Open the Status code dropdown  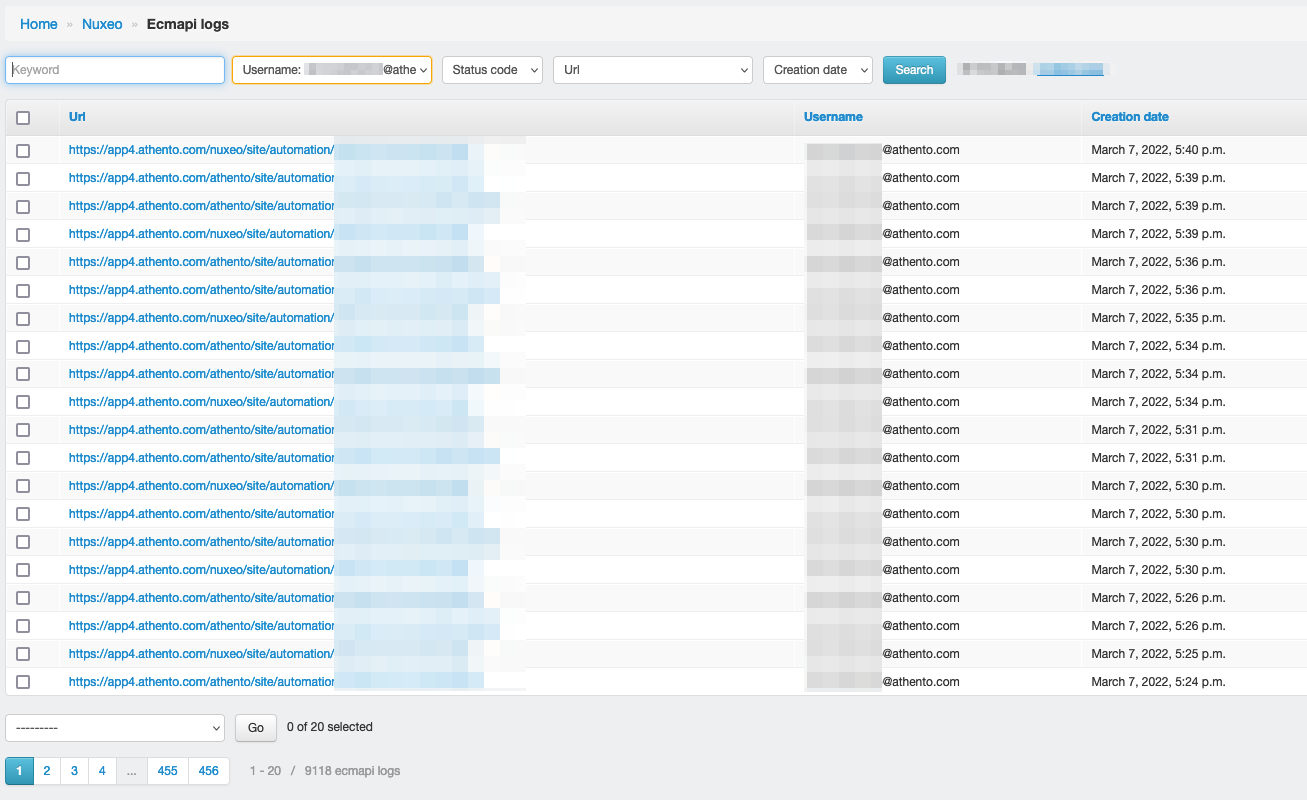tap(492, 70)
